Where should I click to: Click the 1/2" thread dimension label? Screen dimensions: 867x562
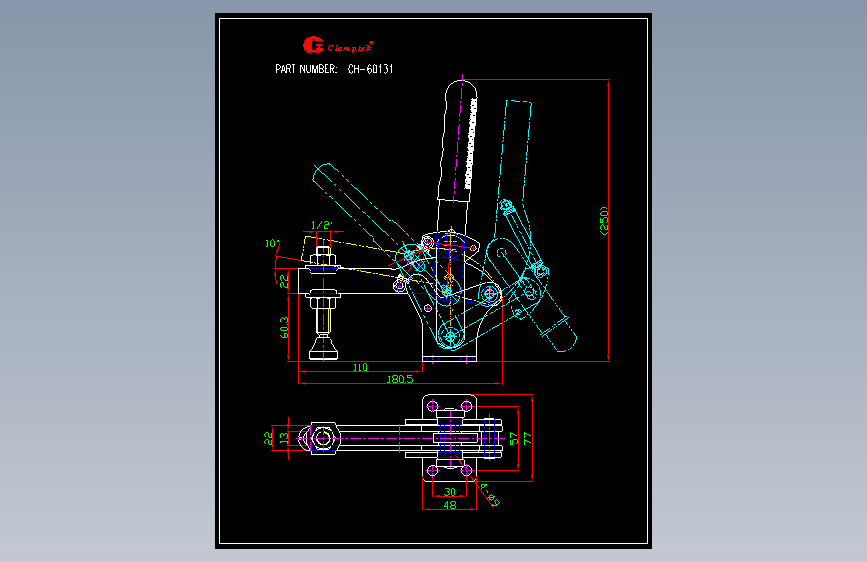point(321,225)
